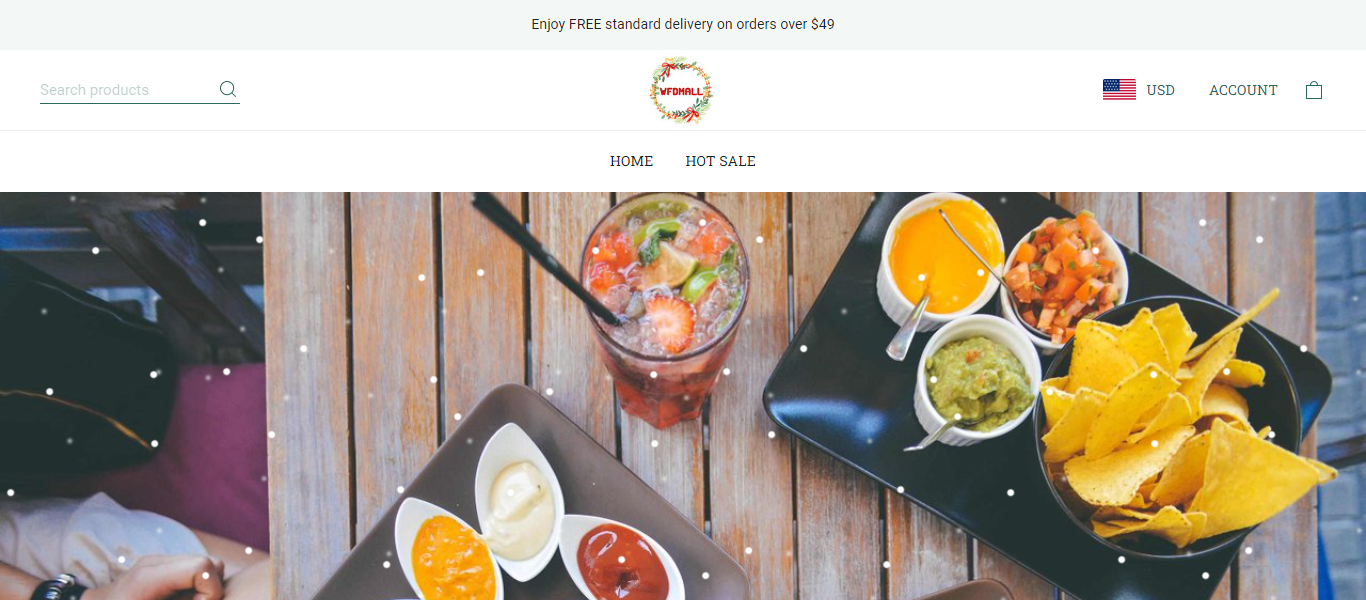Viewport: 1366px width, 600px height.
Task: Click the tomato salsa bowl in banner
Action: [x=1065, y=275]
